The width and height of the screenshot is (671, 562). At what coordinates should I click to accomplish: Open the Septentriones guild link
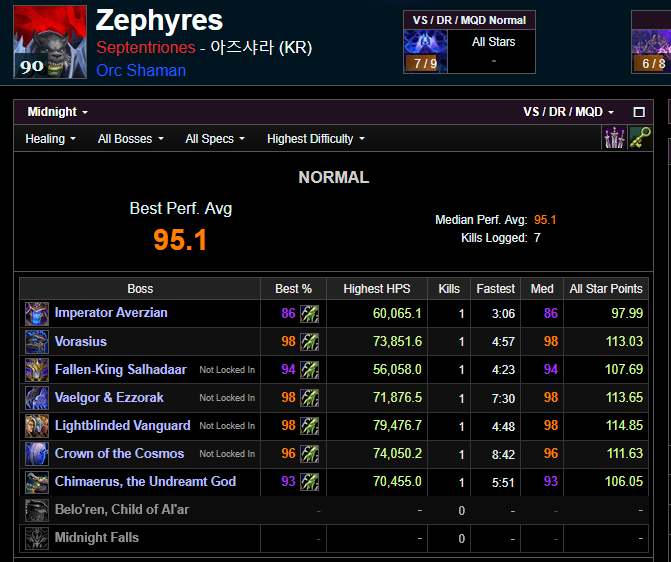(x=144, y=47)
